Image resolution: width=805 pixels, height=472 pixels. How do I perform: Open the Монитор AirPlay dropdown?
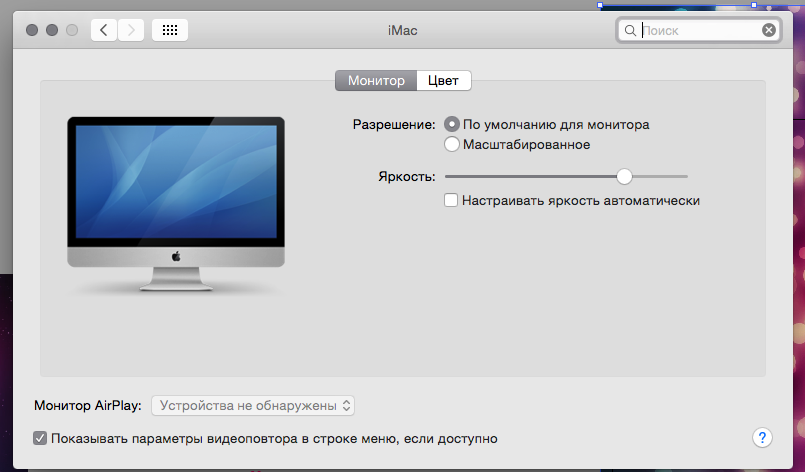click(253, 406)
